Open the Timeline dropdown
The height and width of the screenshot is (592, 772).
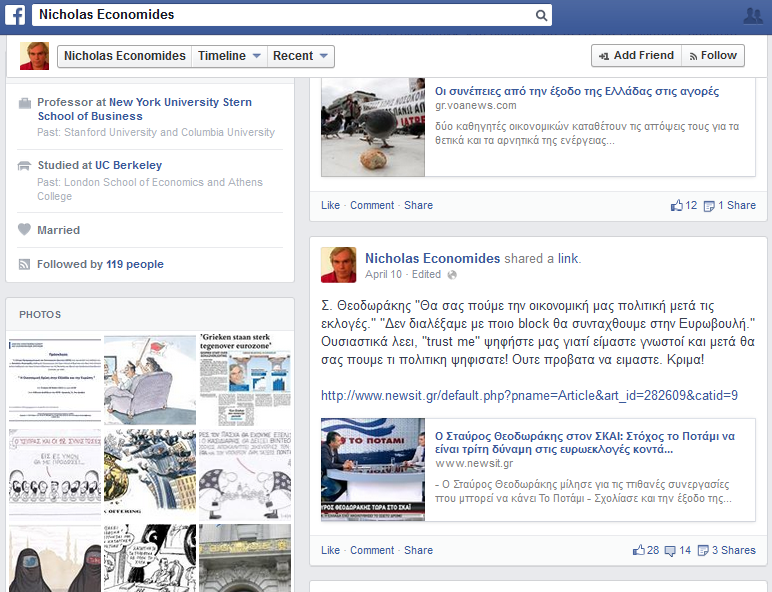(x=230, y=56)
